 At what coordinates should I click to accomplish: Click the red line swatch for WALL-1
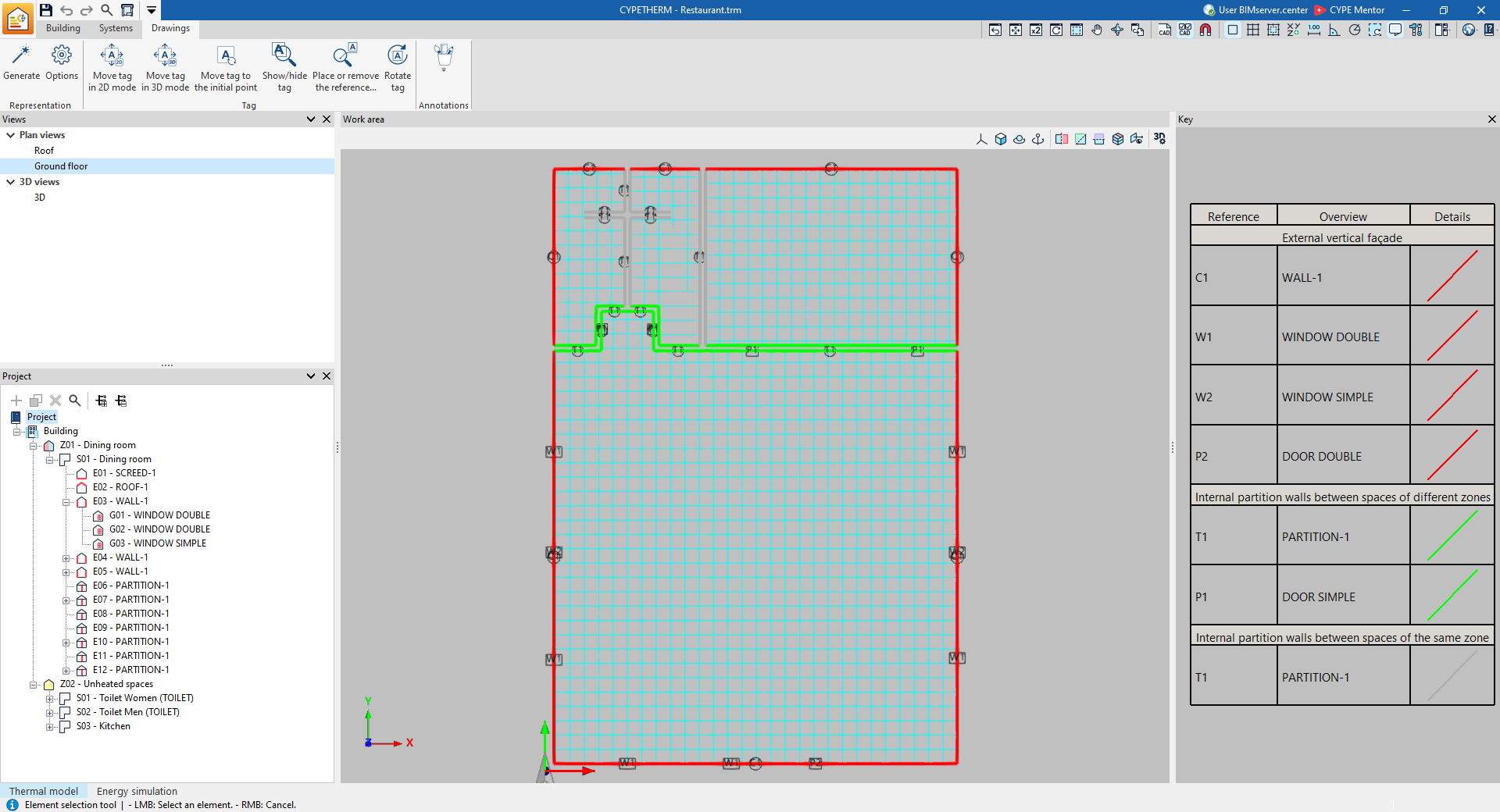(1452, 276)
